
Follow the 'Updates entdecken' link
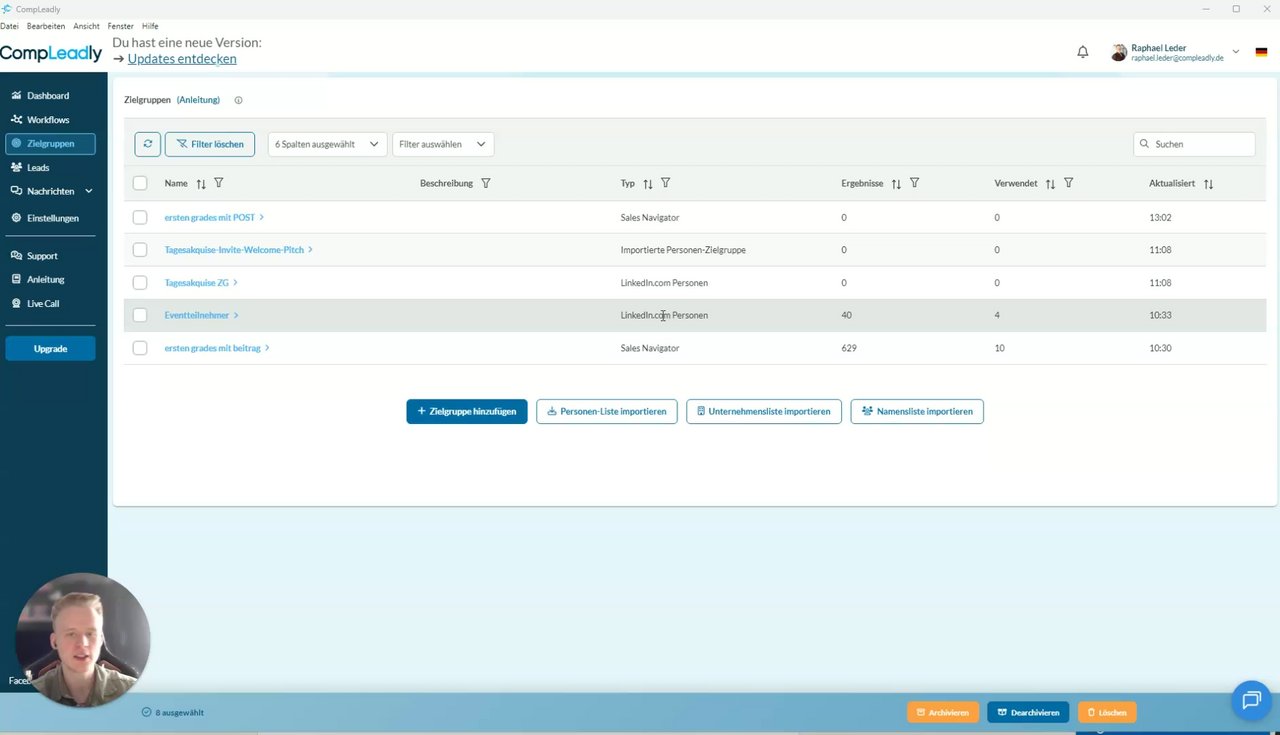click(x=182, y=59)
